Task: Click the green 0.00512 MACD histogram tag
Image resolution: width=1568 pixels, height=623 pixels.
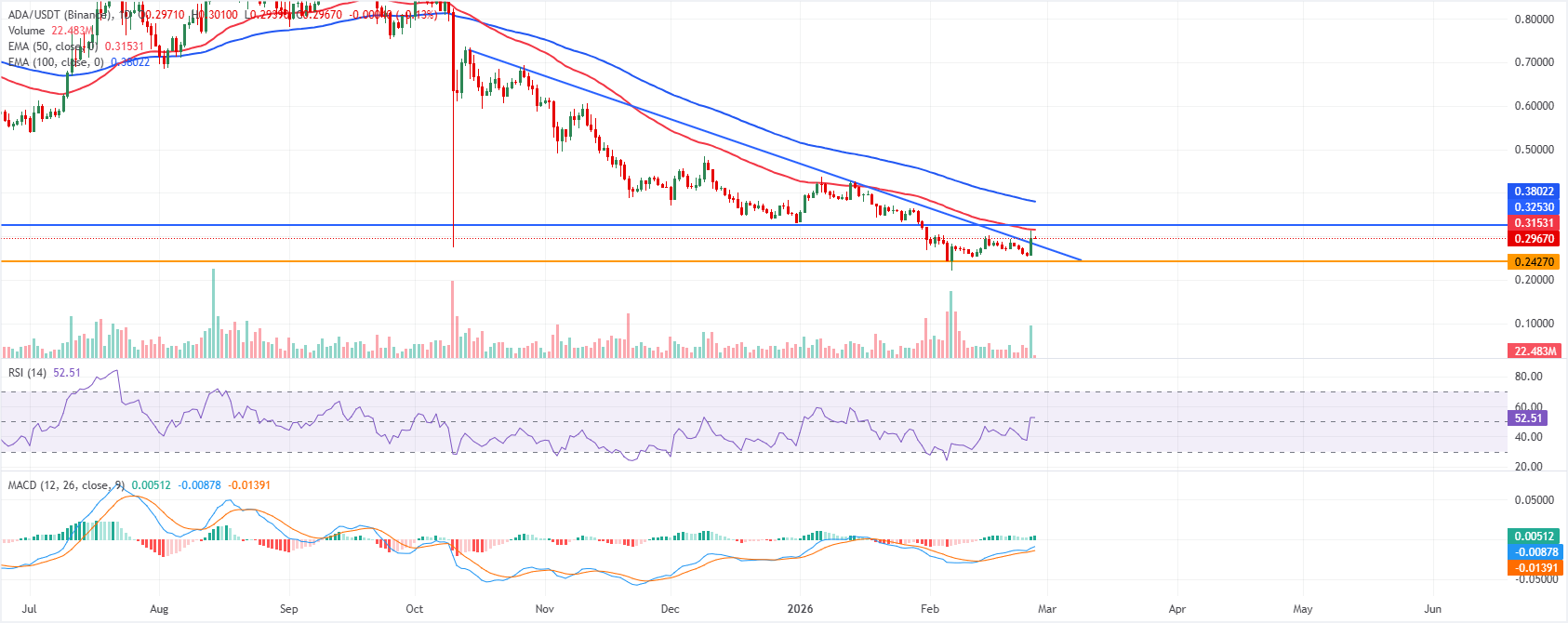Action: click(x=1534, y=537)
